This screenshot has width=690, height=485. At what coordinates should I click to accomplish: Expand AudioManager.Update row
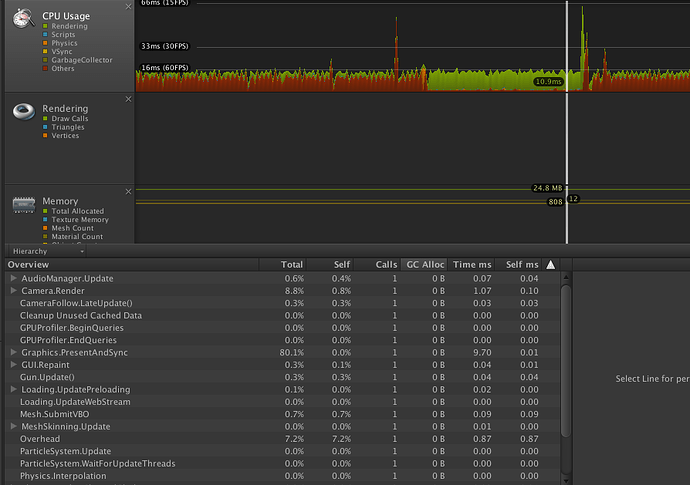14,278
